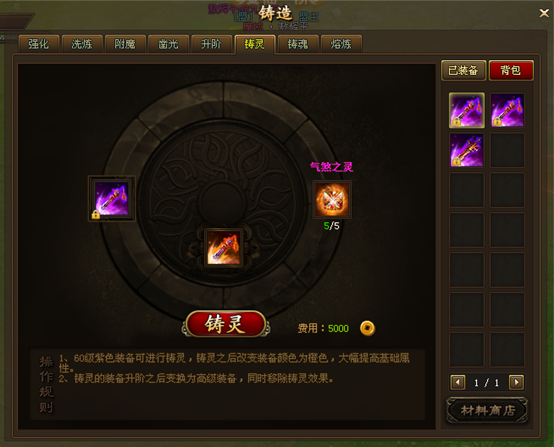Switch to the 强化 tab
Viewport: 554px width, 447px height.
click(39, 44)
